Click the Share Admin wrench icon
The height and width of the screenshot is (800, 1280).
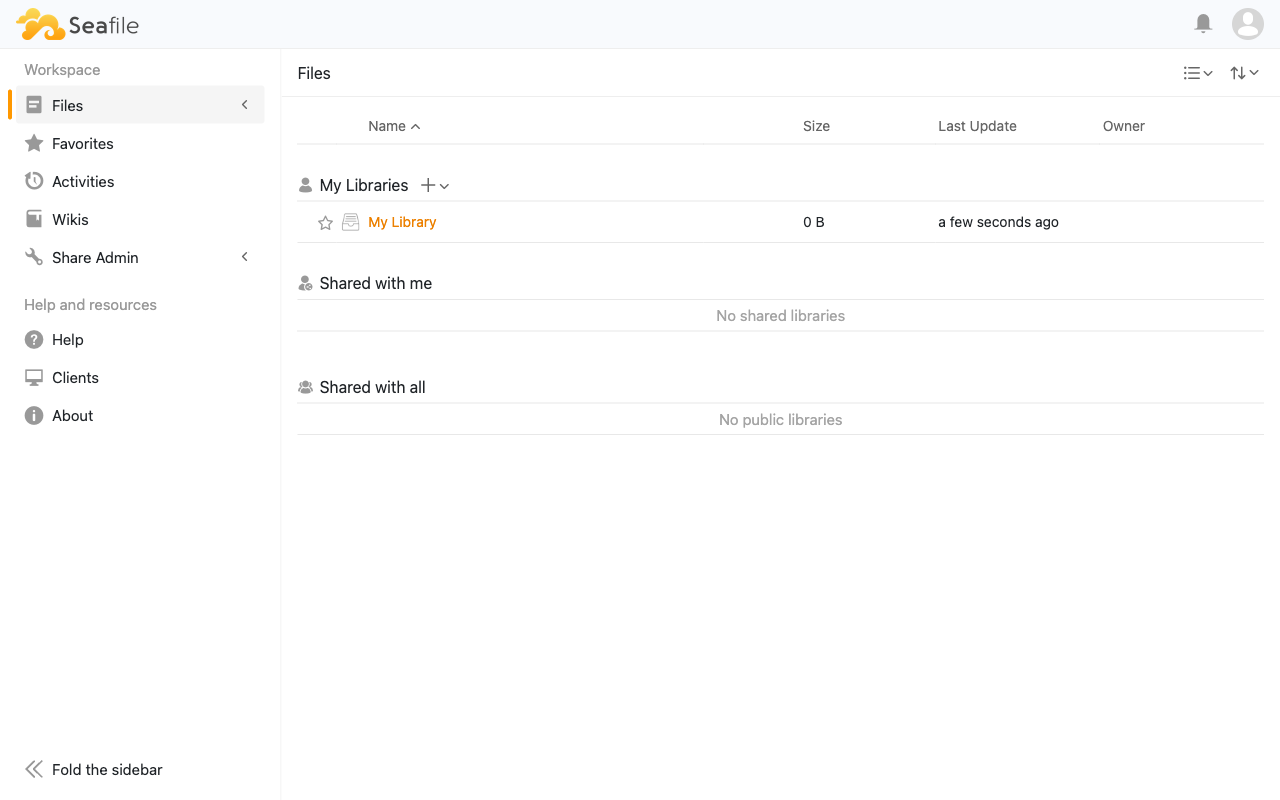click(34, 257)
